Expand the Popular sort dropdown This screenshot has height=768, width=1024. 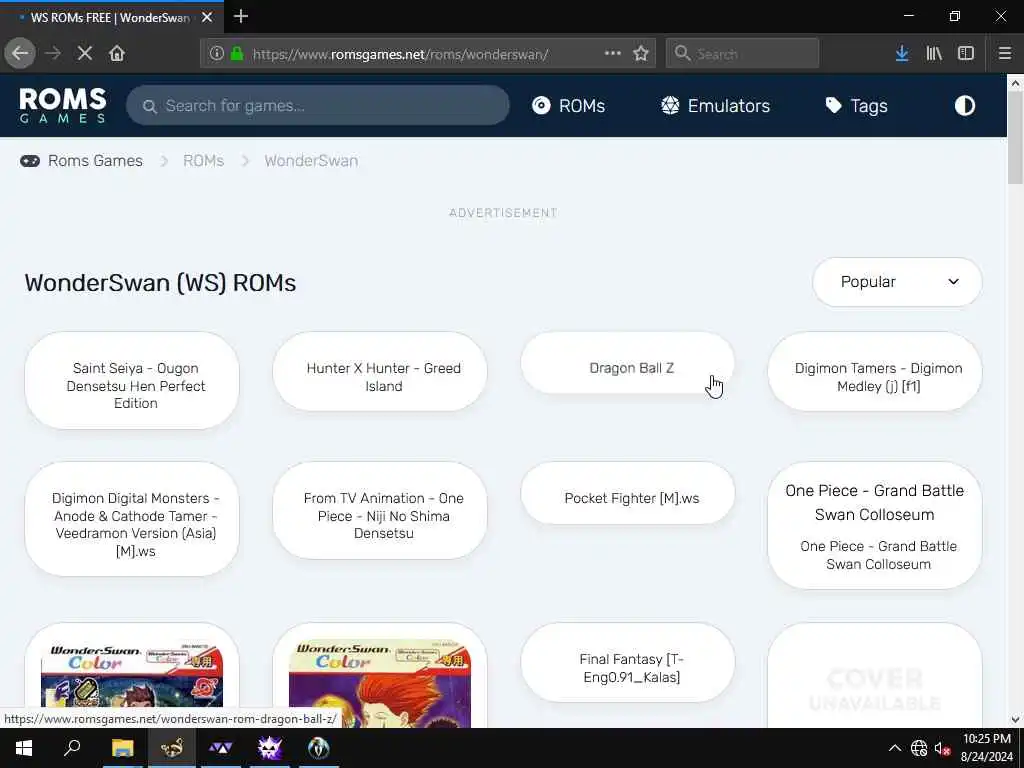click(x=897, y=282)
